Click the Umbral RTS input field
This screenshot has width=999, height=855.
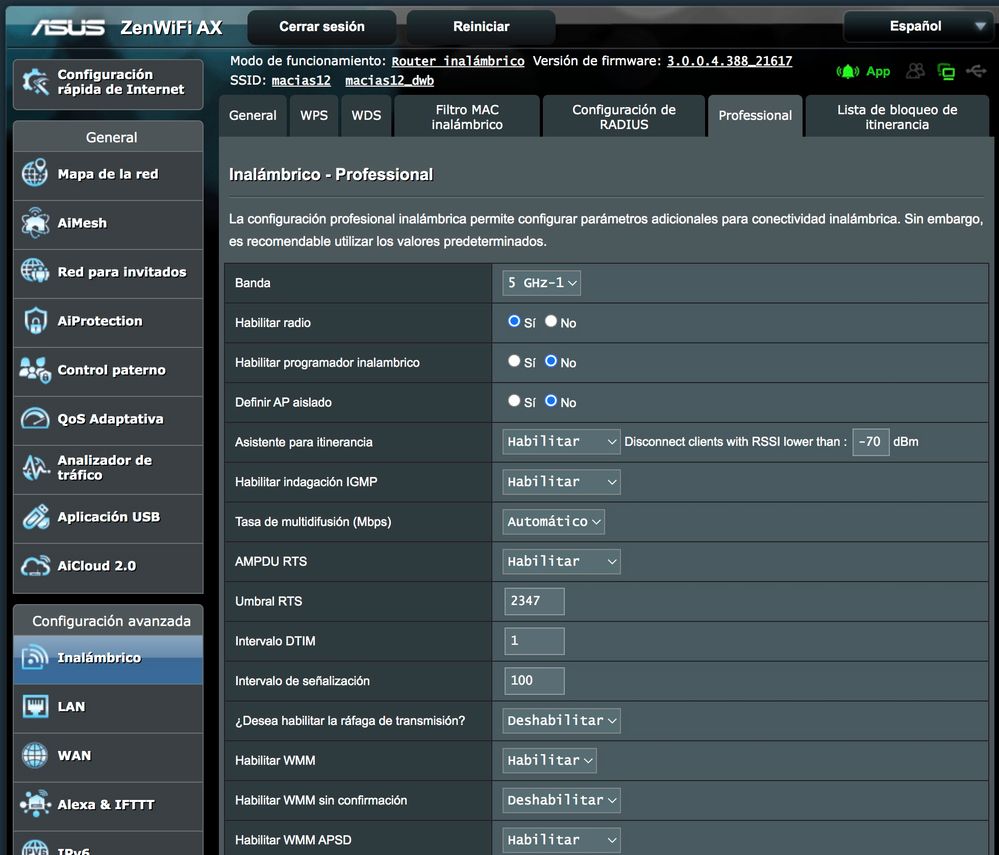click(x=535, y=601)
